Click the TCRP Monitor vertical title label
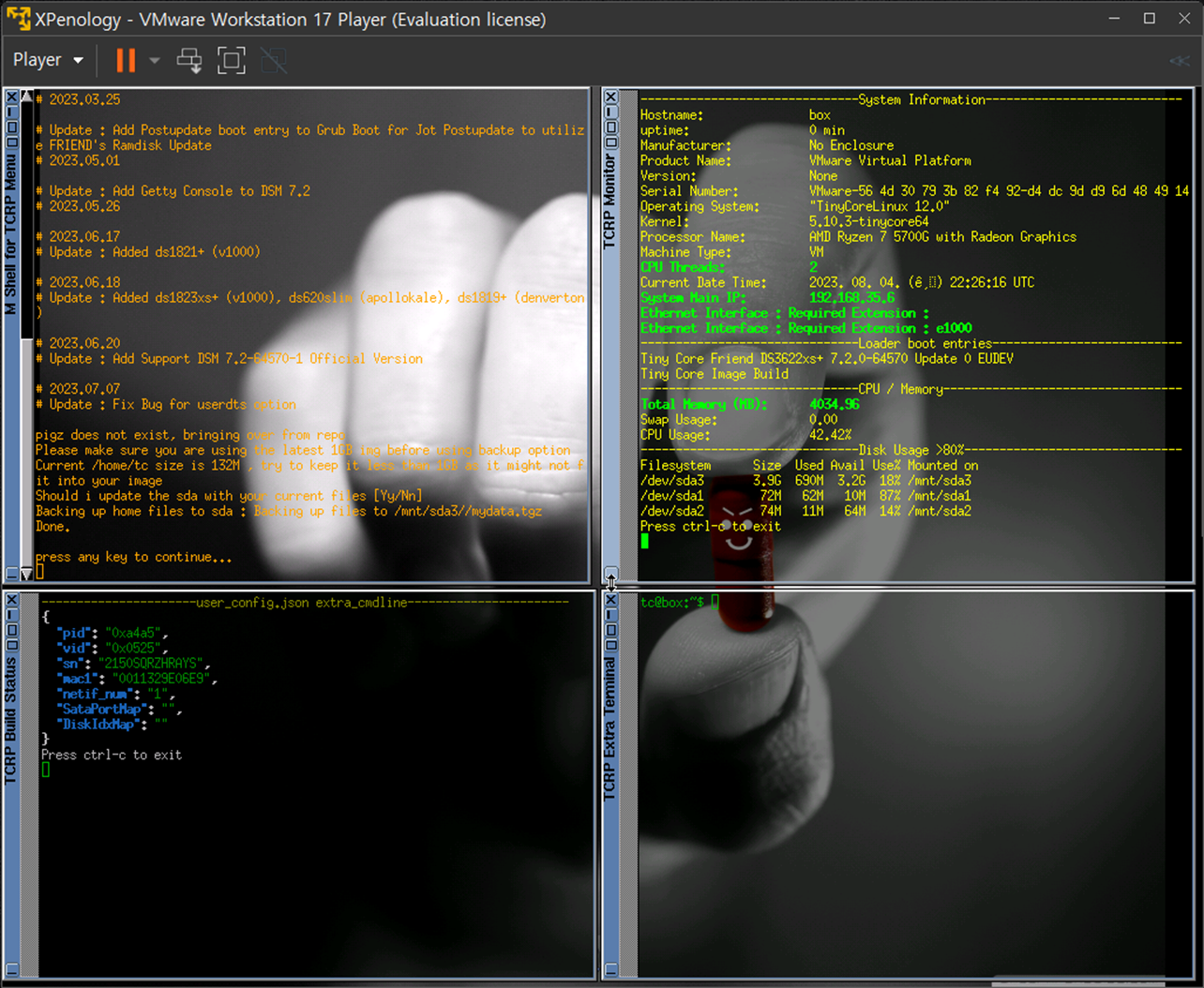1204x988 pixels. coord(610,202)
